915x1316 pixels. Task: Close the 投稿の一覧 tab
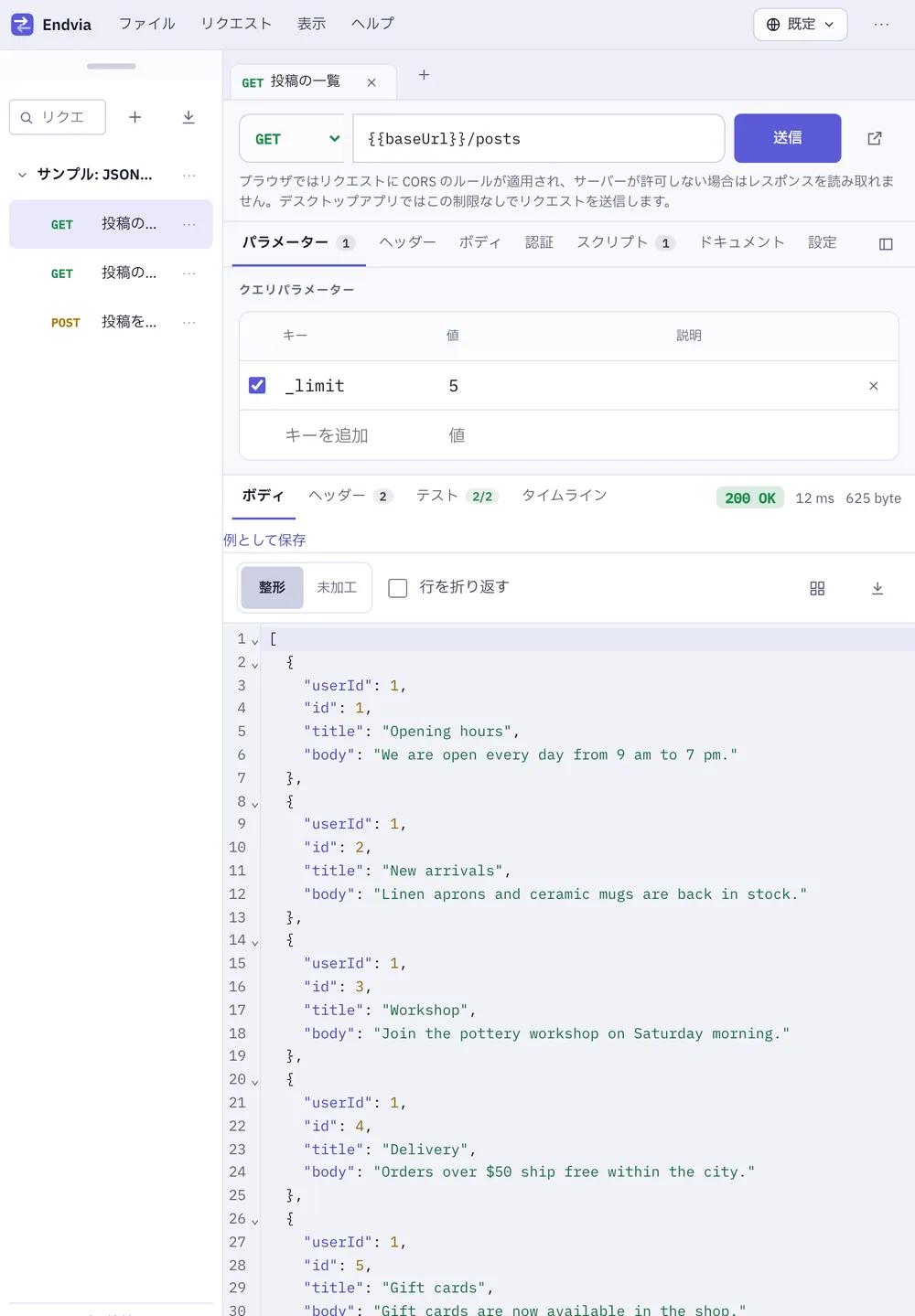click(x=371, y=82)
